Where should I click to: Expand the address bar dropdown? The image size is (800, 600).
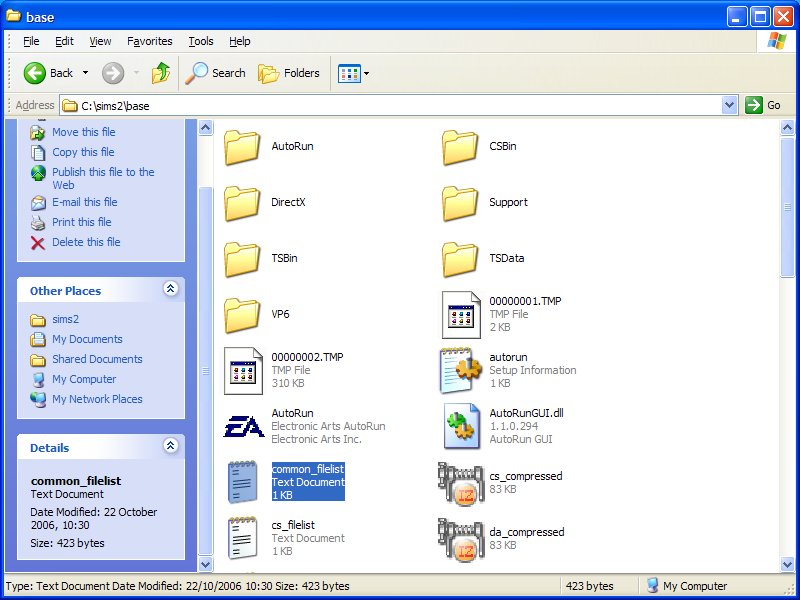tap(730, 105)
